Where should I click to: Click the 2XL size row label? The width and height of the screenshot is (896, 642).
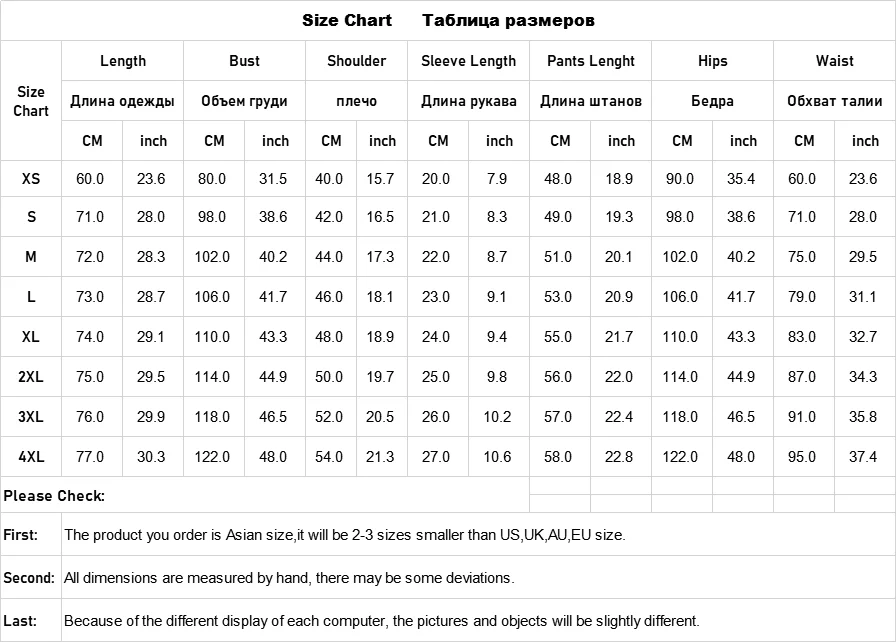click(31, 377)
